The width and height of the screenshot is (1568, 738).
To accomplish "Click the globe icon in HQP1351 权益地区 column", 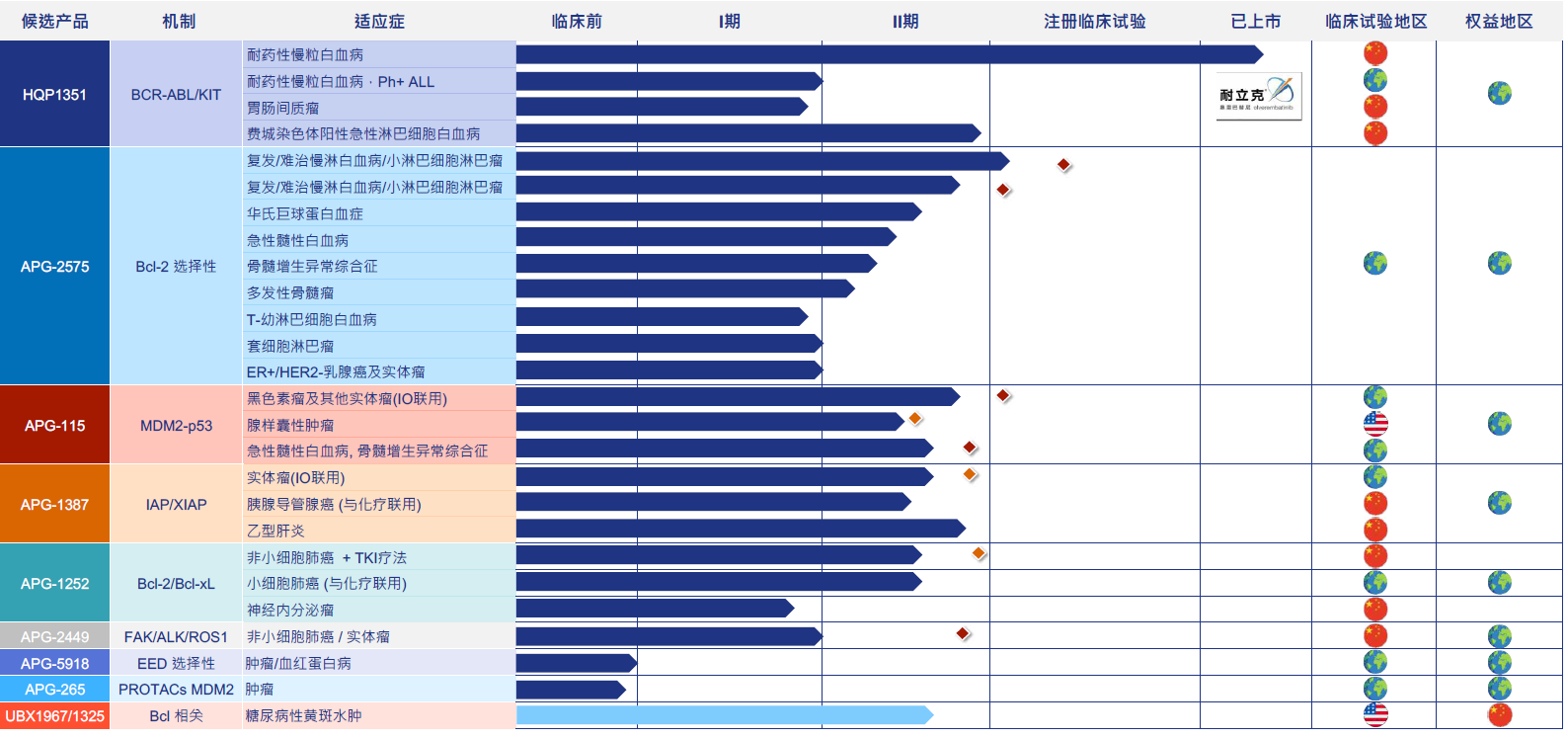I will tap(1499, 94).
